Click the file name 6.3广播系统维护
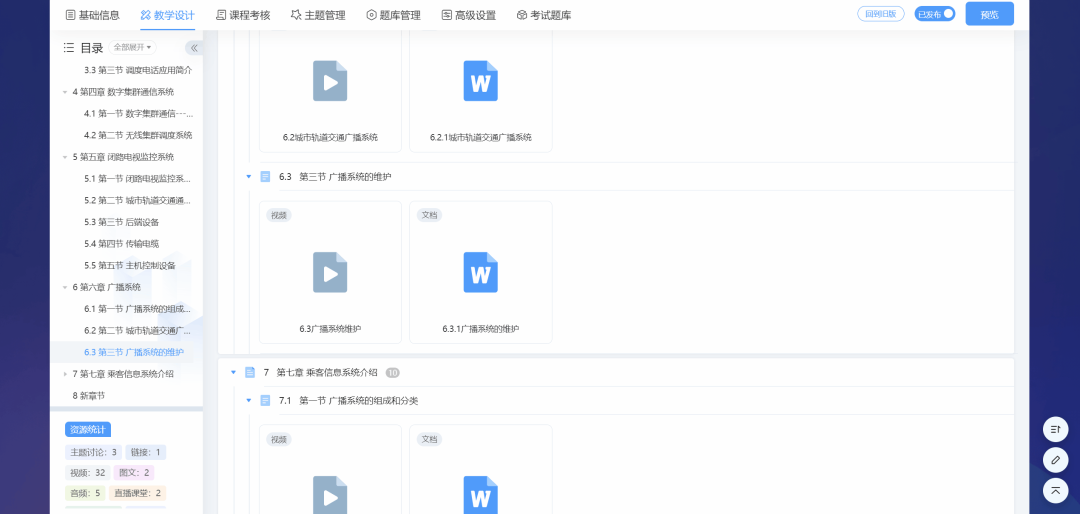The width and height of the screenshot is (1080, 514). pyautogui.click(x=330, y=329)
